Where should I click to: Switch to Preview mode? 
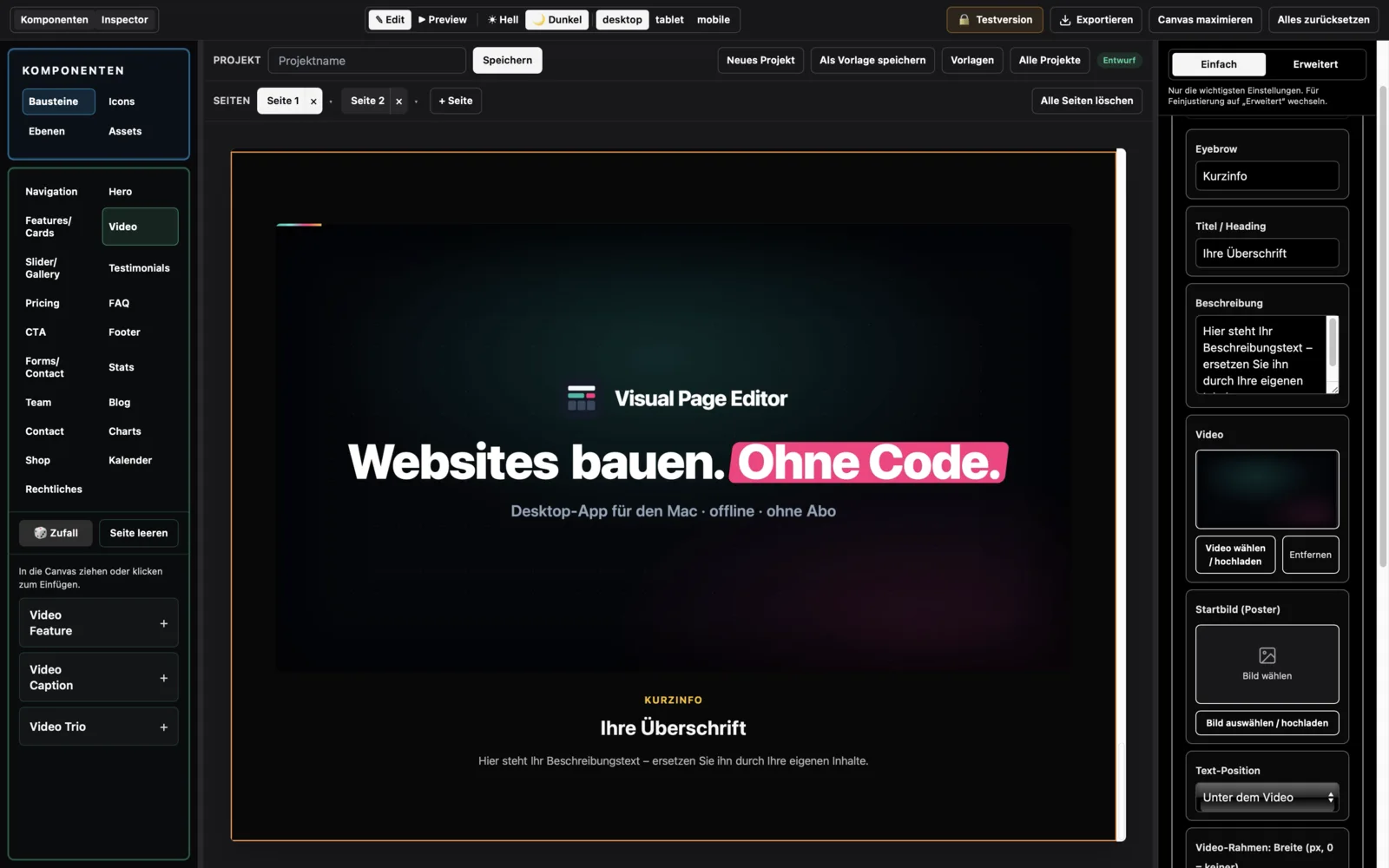click(x=443, y=19)
